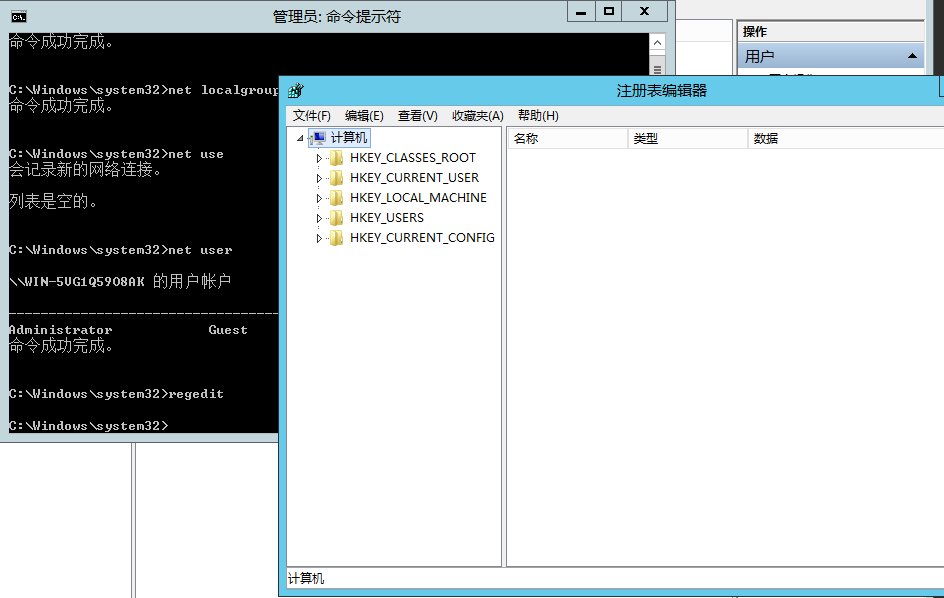Viewport: 944px width, 598px height.
Task: Open the 查看(V) menu
Action: [x=417, y=115]
